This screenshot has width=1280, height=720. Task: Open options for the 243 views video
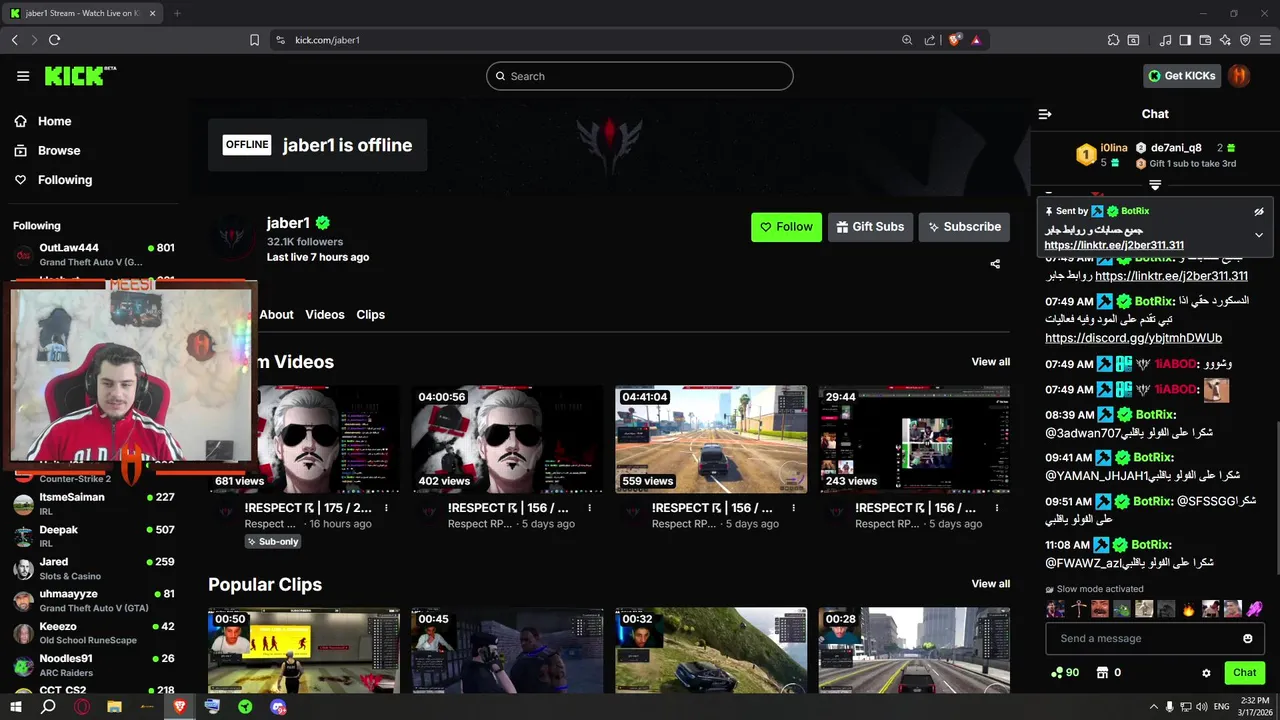[x=997, y=508]
